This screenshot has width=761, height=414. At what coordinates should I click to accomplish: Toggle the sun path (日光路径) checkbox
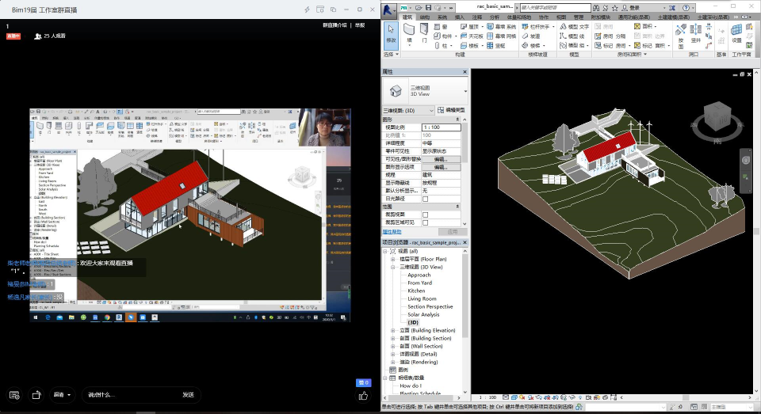tap(425, 199)
